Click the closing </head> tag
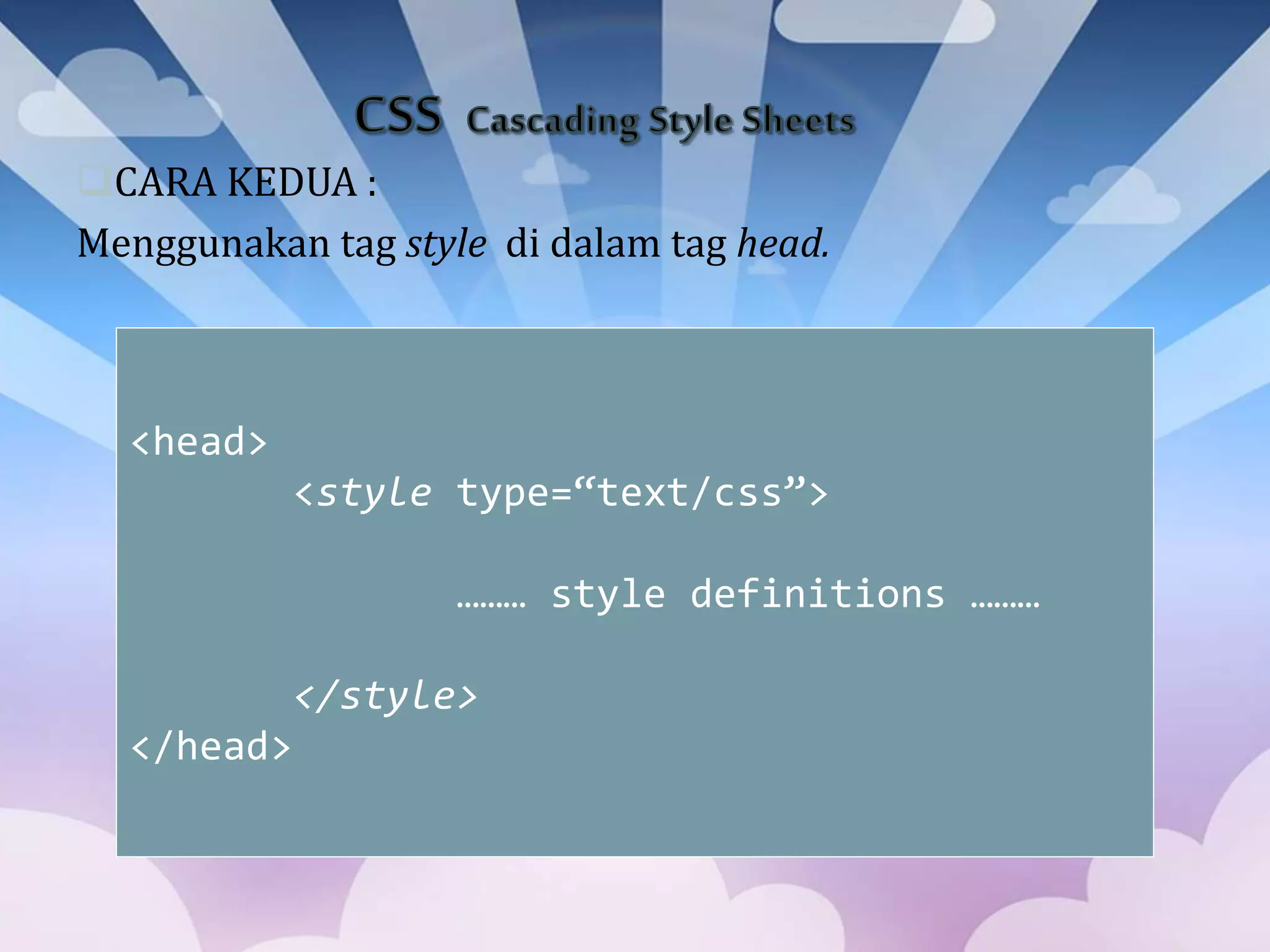This screenshot has width=1270, height=952. click(211, 746)
